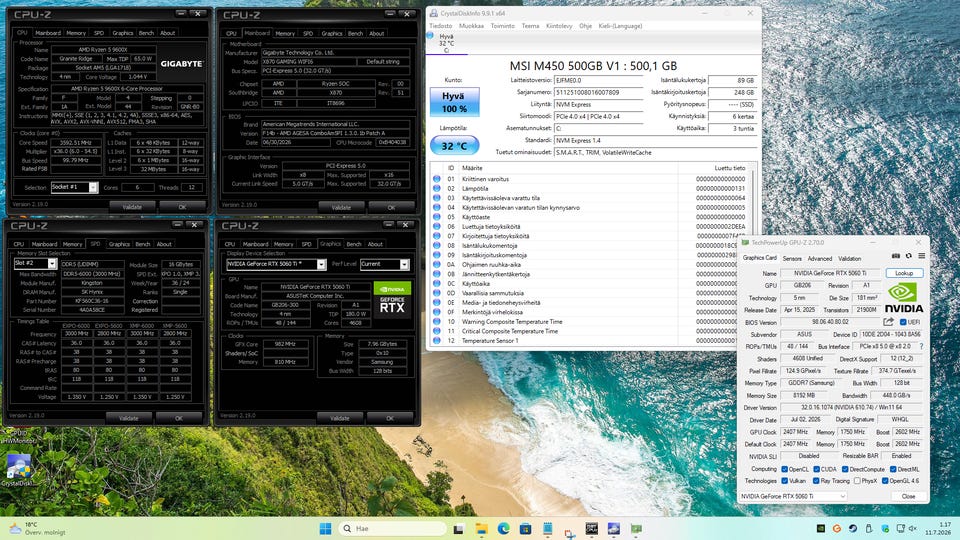The image size is (960, 540).
Task: Launch Microsoft Edge from the taskbar
Action: (503, 528)
